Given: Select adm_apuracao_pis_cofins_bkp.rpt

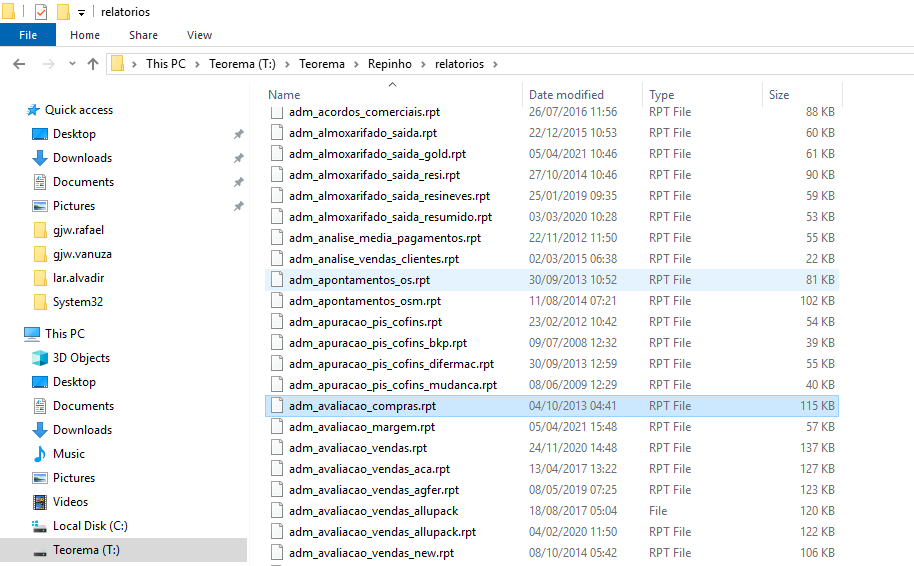Looking at the screenshot, I should coord(378,343).
